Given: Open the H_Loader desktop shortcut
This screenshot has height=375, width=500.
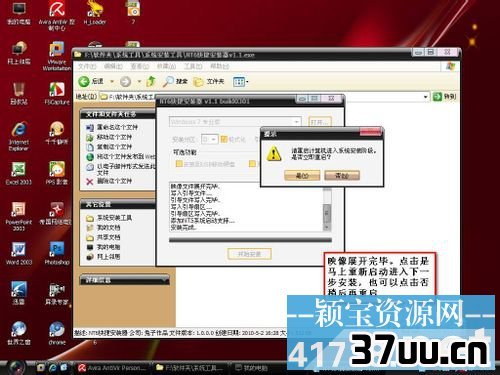Looking at the screenshot, I should [x=95, y=13].
